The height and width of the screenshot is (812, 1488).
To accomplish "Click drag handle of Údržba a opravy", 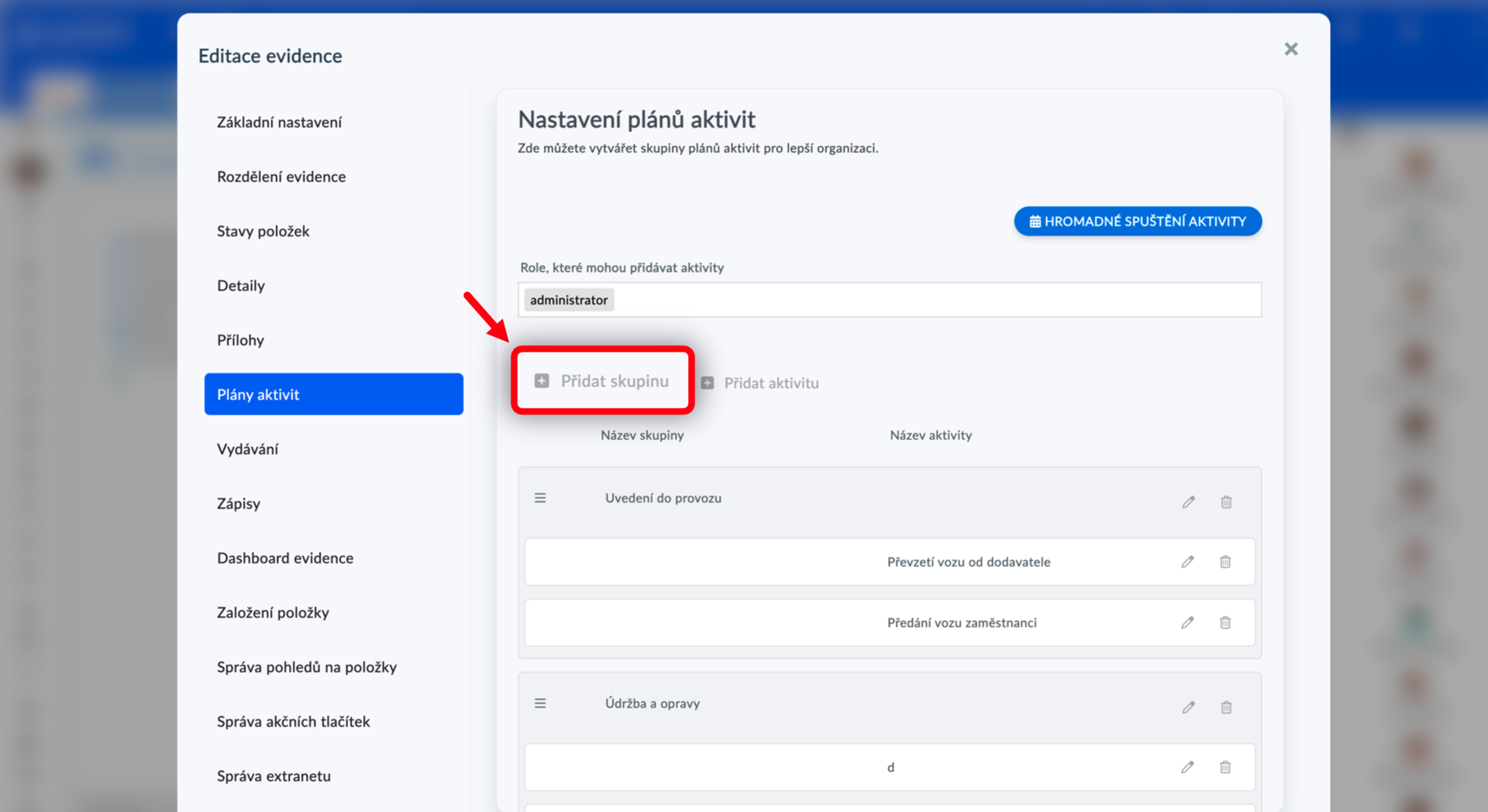I will click(x=540, y=704).
